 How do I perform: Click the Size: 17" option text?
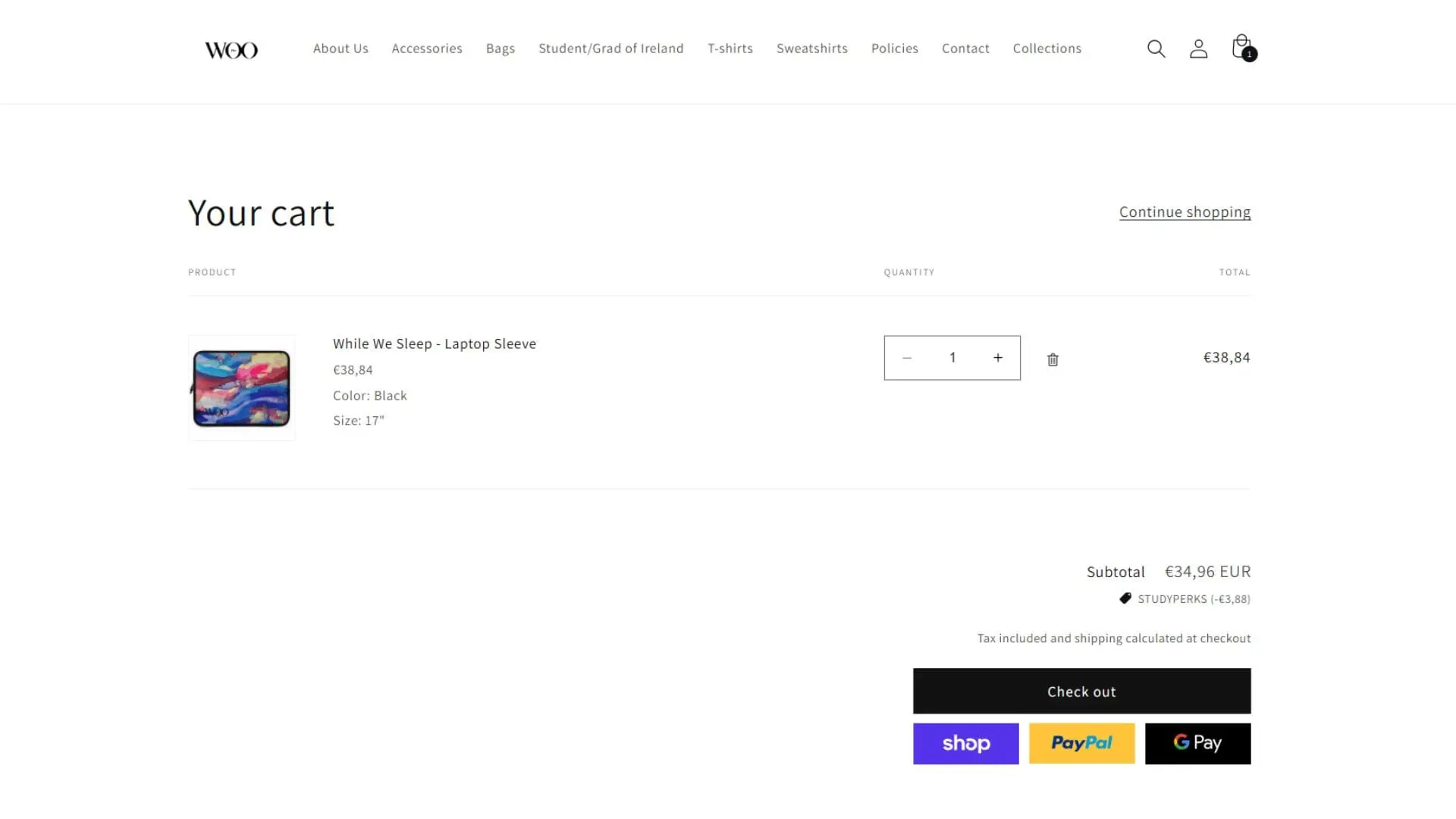[x=359, y=421]
